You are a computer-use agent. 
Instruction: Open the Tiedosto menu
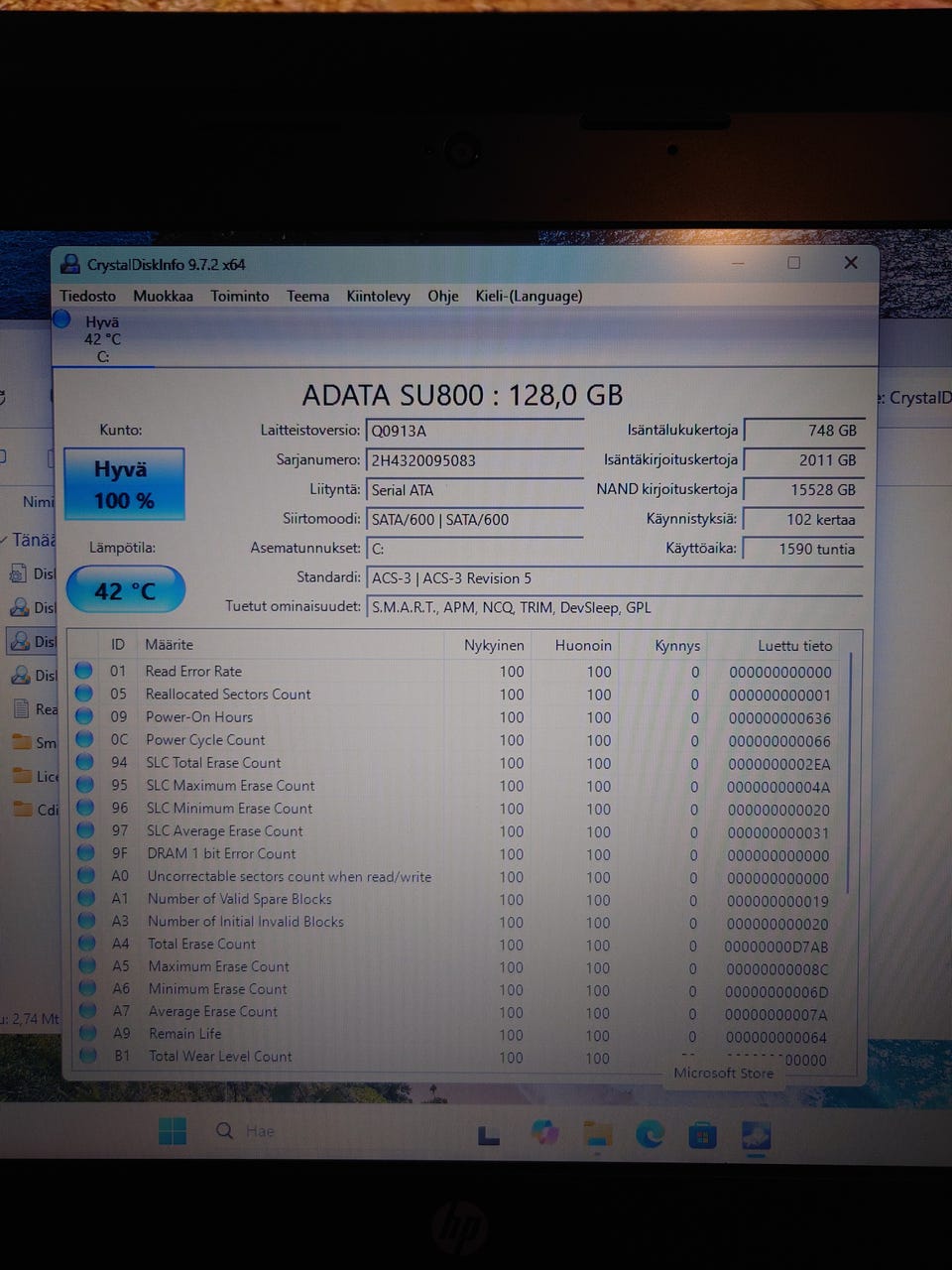point(87,296)
